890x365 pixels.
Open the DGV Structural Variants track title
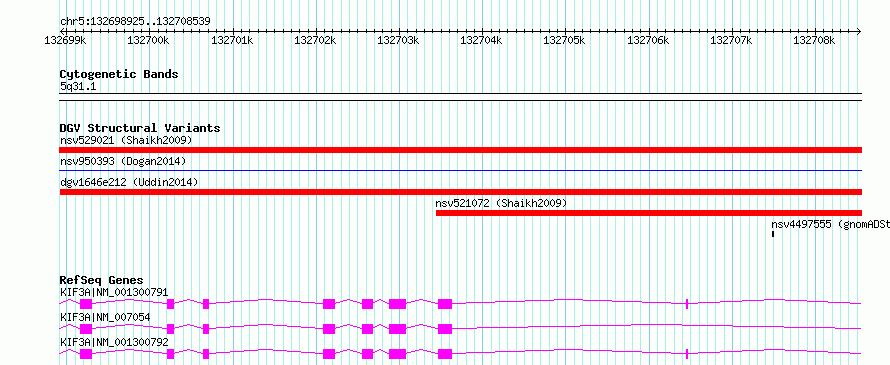(x=140, y=128)
